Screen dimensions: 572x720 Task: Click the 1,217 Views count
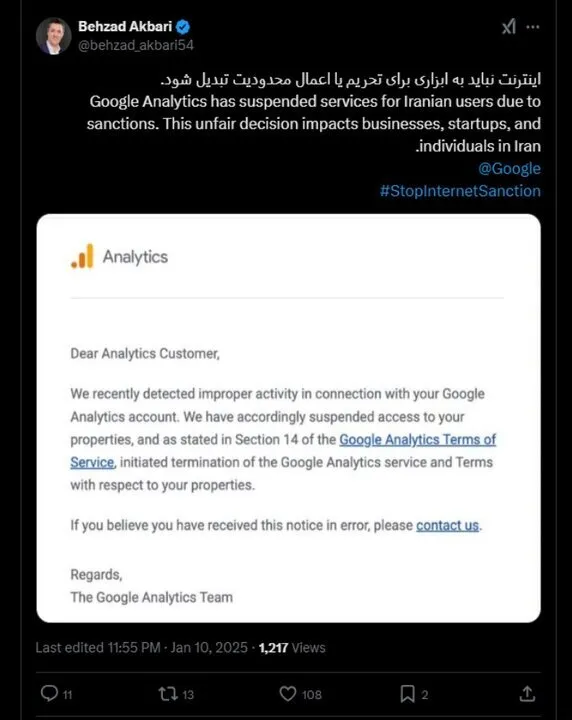click(x=292, y=647)
